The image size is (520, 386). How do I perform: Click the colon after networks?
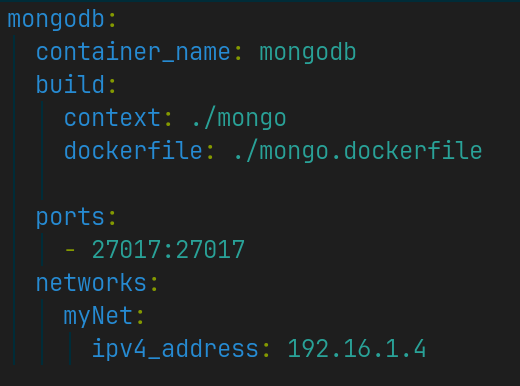[x=154, y=284]
